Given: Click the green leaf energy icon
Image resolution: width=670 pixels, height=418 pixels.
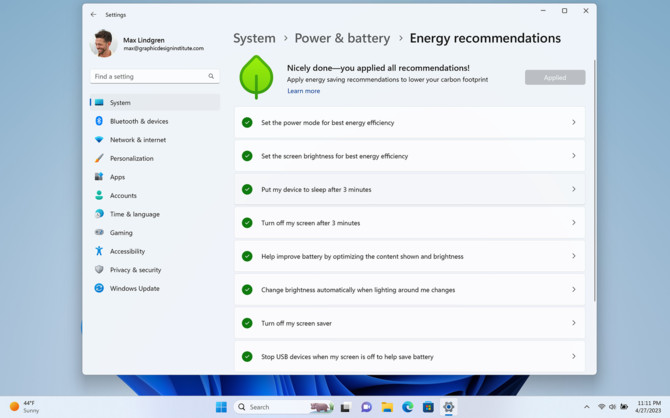Looking at the screenshot, I should [x=256, y=77].
